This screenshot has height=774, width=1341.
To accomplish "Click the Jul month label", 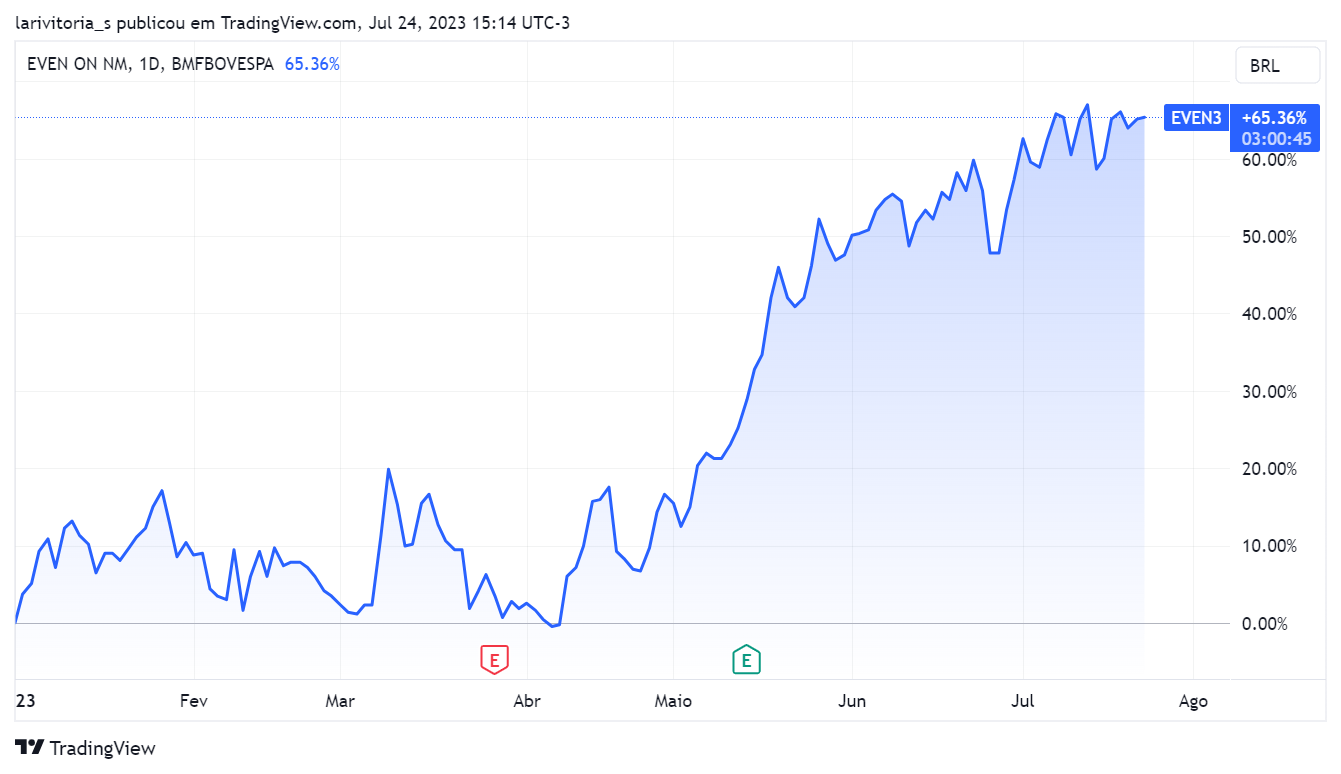I will [x=1024, y=701].
